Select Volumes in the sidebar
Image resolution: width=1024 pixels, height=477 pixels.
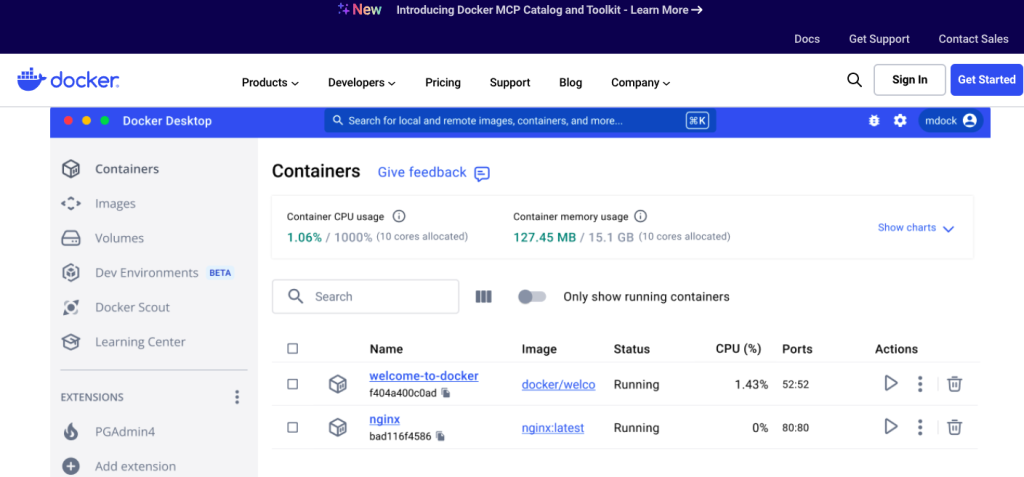tap(120, 238)
